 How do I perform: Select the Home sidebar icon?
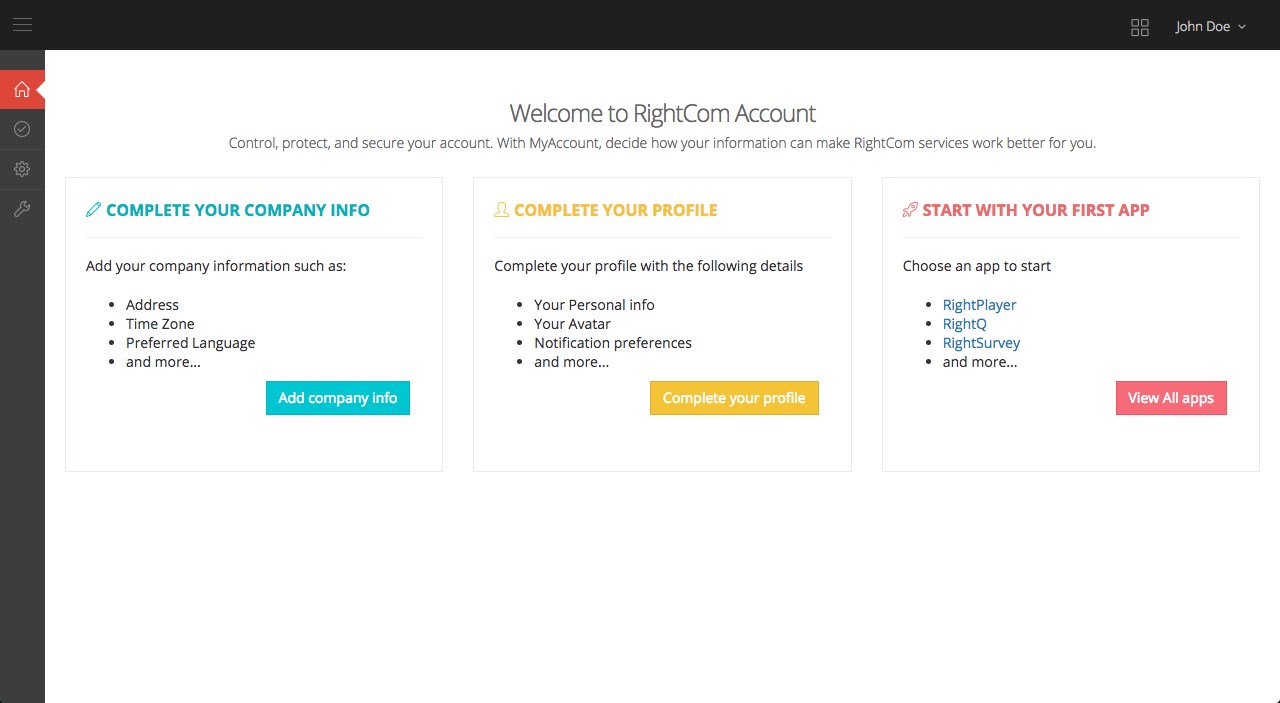point(22,90)
